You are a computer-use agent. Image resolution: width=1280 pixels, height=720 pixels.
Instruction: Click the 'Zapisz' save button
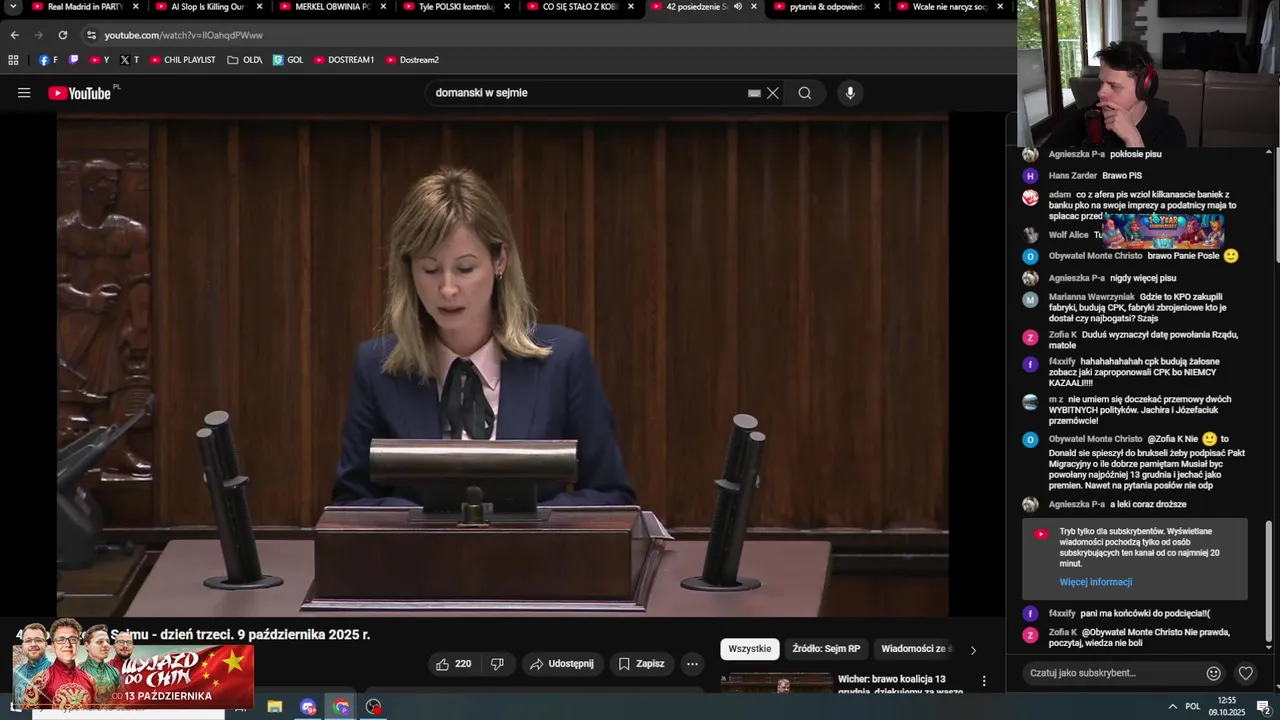(641, 664)
